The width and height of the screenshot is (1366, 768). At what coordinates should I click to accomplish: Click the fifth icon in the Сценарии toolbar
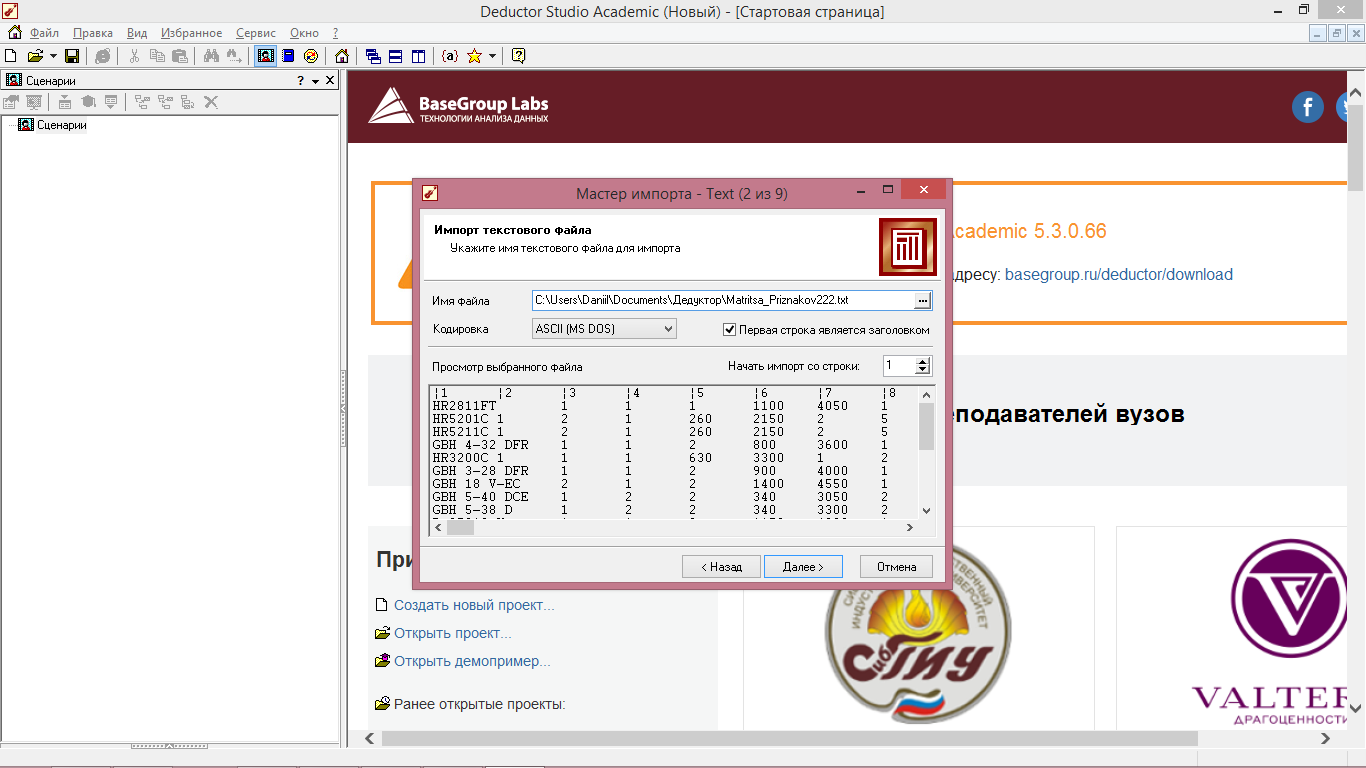(x=111, y=102)
